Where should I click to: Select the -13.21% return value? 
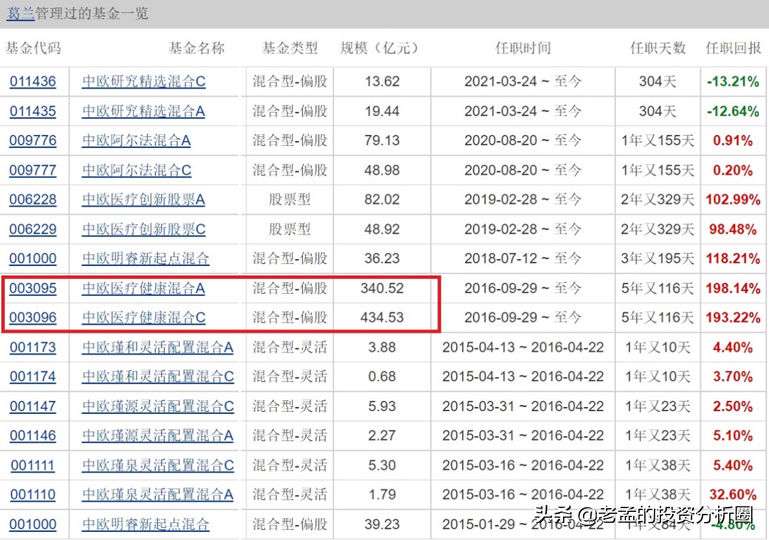(733, 81)
